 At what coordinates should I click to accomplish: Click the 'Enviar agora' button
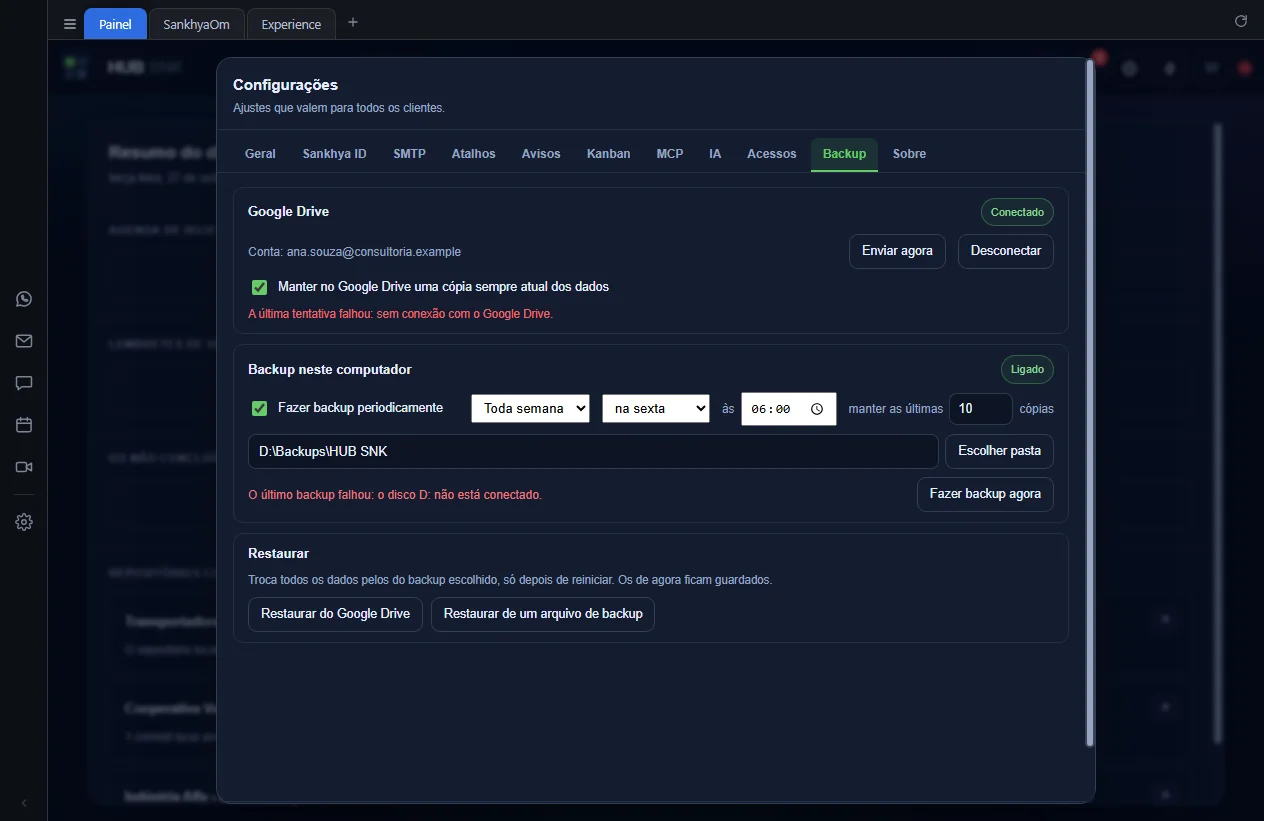897,251
